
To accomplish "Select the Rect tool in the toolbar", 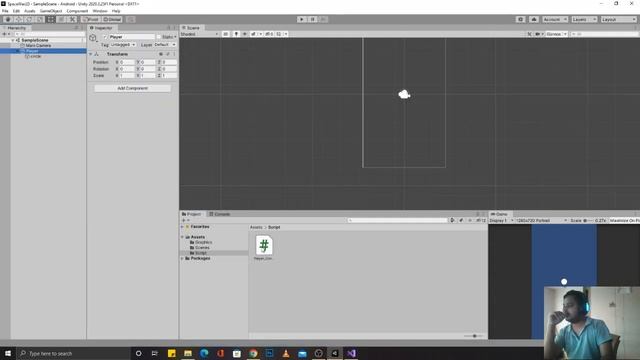I will coord(51,19).
